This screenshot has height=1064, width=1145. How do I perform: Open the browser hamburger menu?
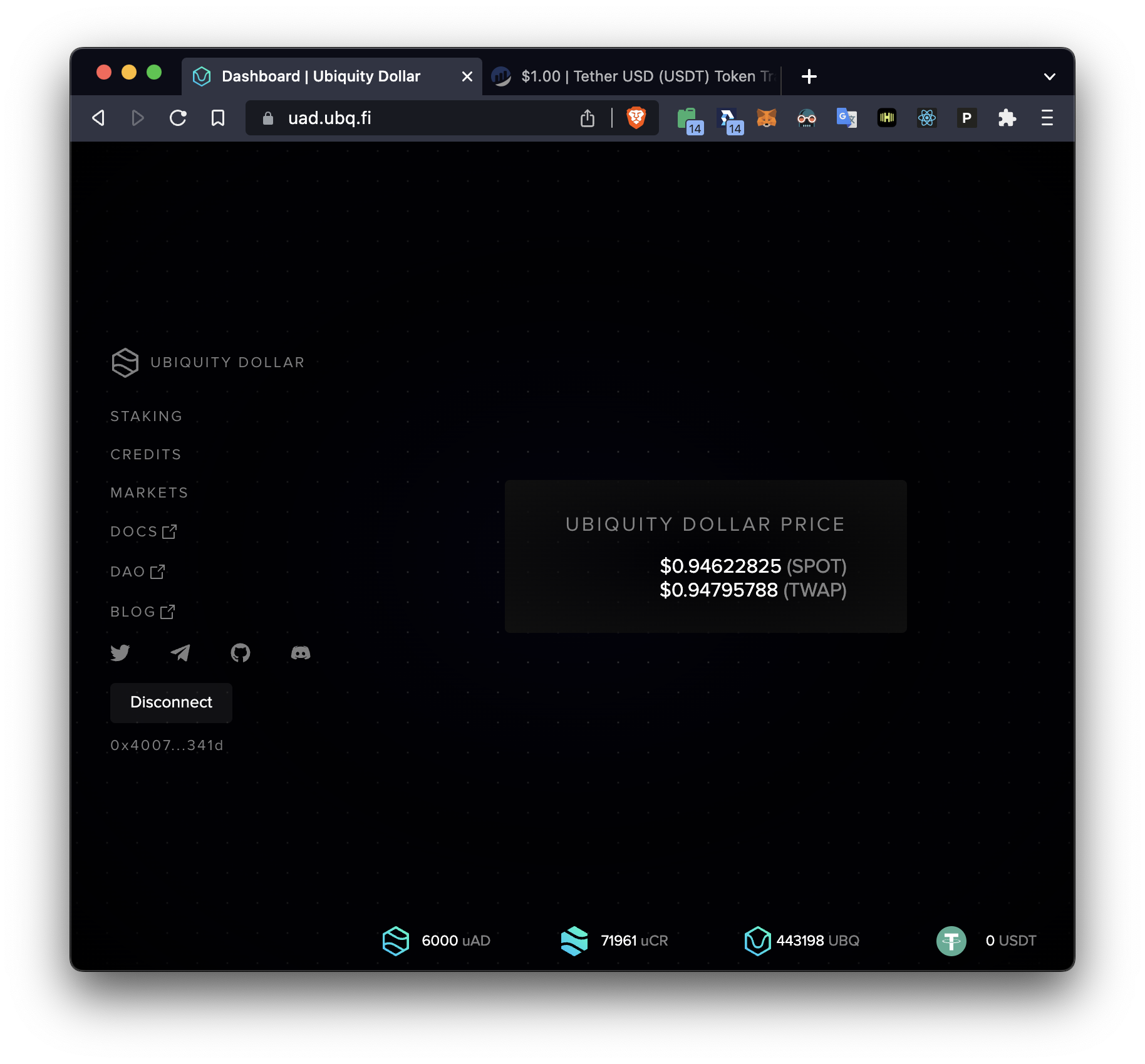[x=1045, y=118]
